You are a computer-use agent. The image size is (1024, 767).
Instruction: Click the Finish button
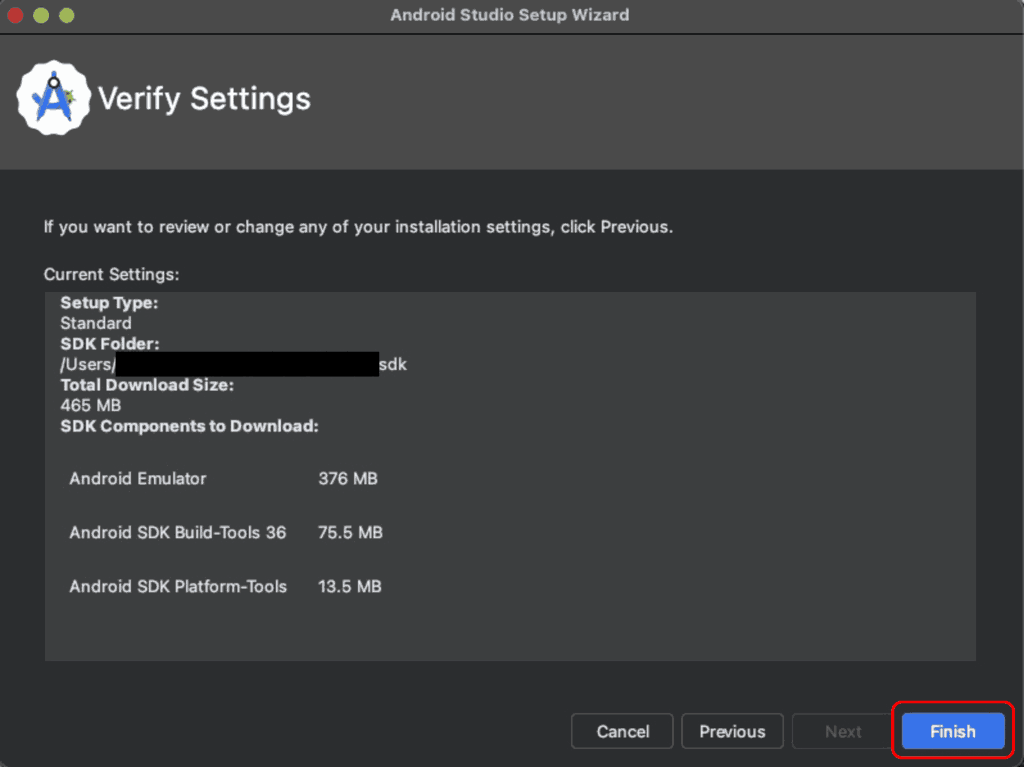[952, 731]
